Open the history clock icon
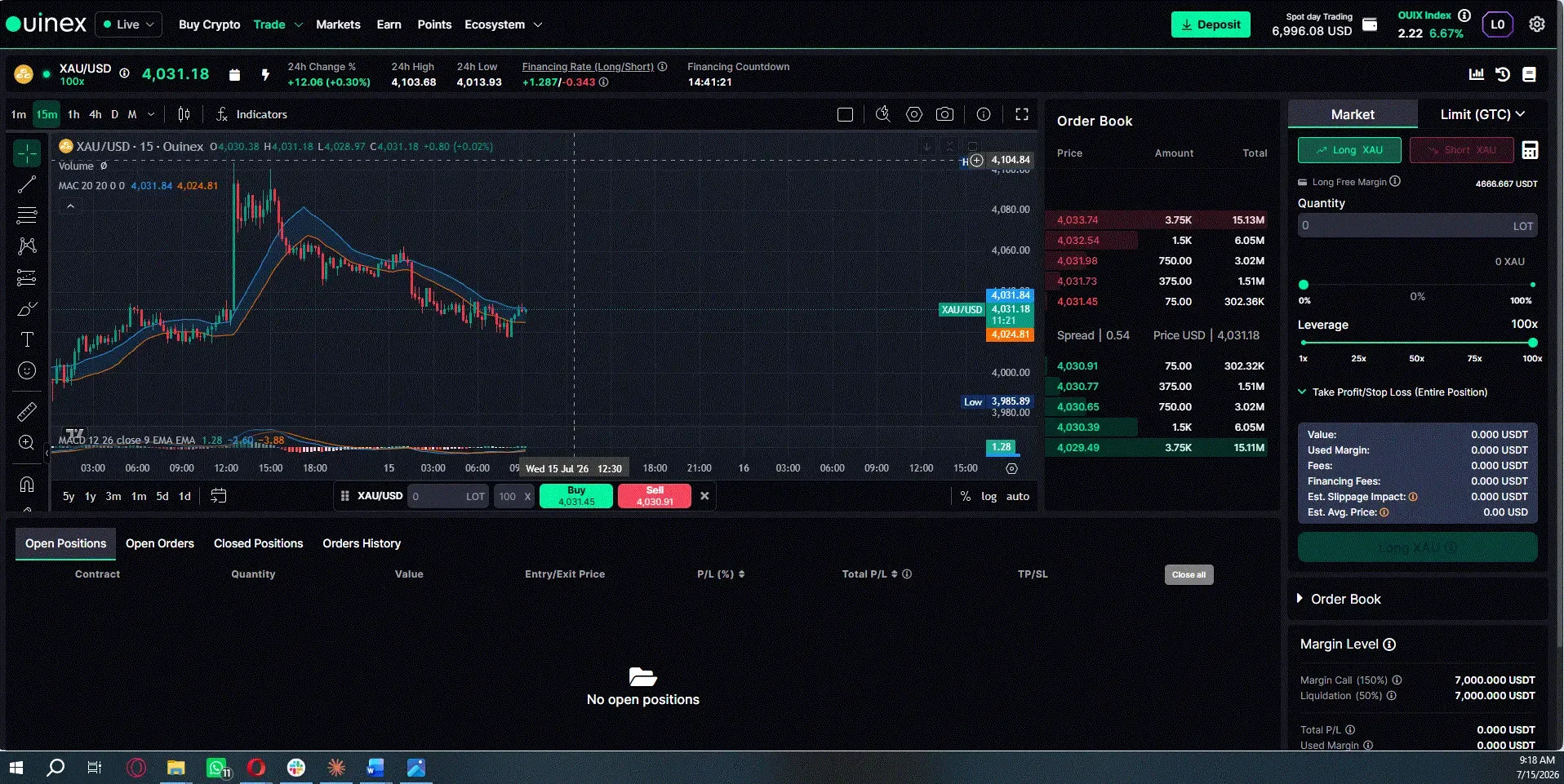This screenshot has height=784, width=1564. click(1503, 74)
